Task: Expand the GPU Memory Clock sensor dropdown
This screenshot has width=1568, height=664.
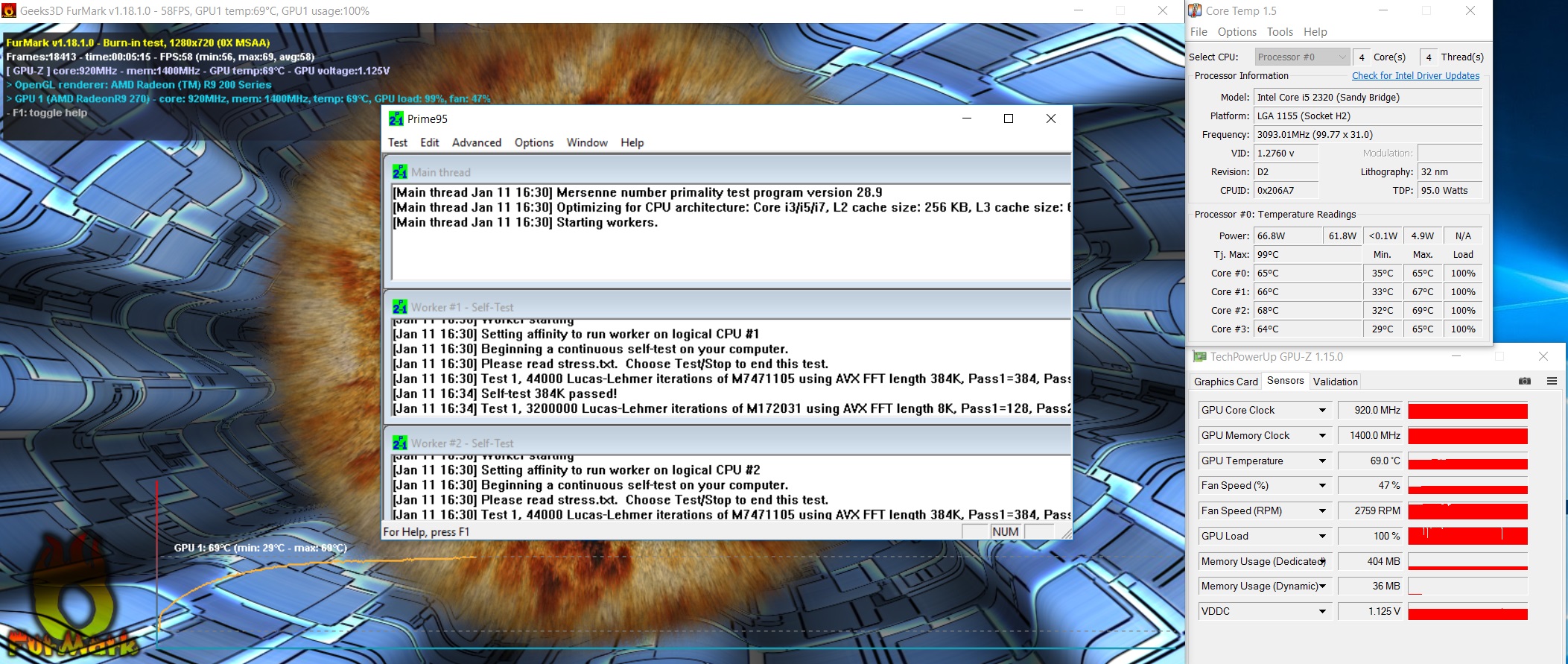Action: (x=1322, y=435)
